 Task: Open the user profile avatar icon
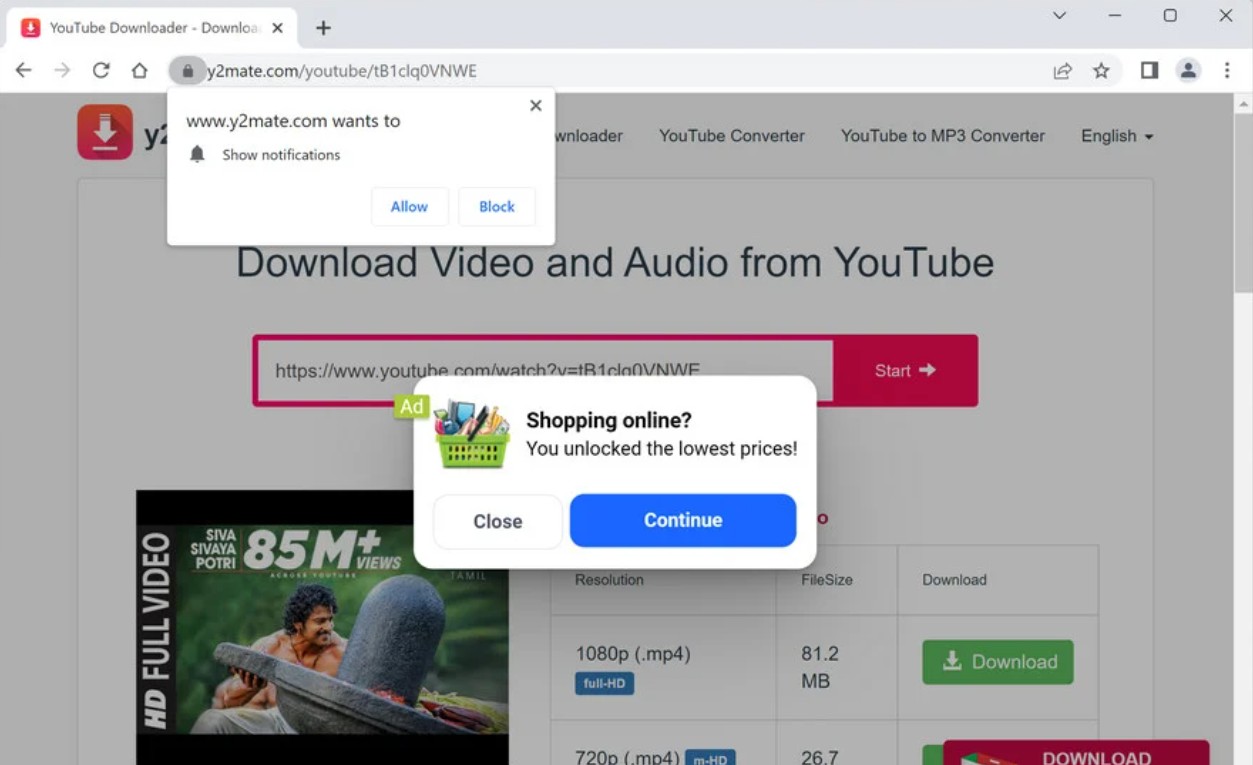pyautogui.click(x=1188, y=70)
